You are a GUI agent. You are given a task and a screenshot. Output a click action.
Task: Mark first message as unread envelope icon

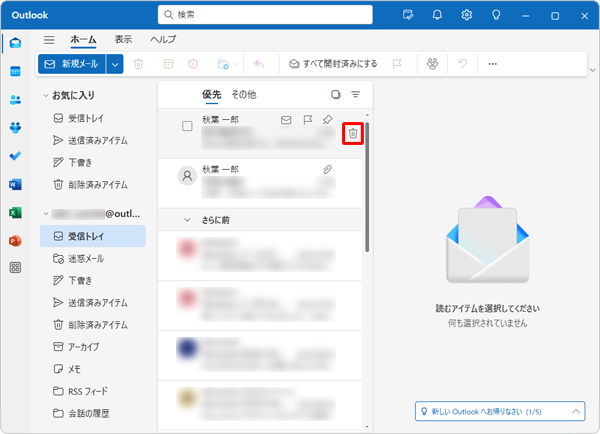pyautogui.click(x=286, y=120)
